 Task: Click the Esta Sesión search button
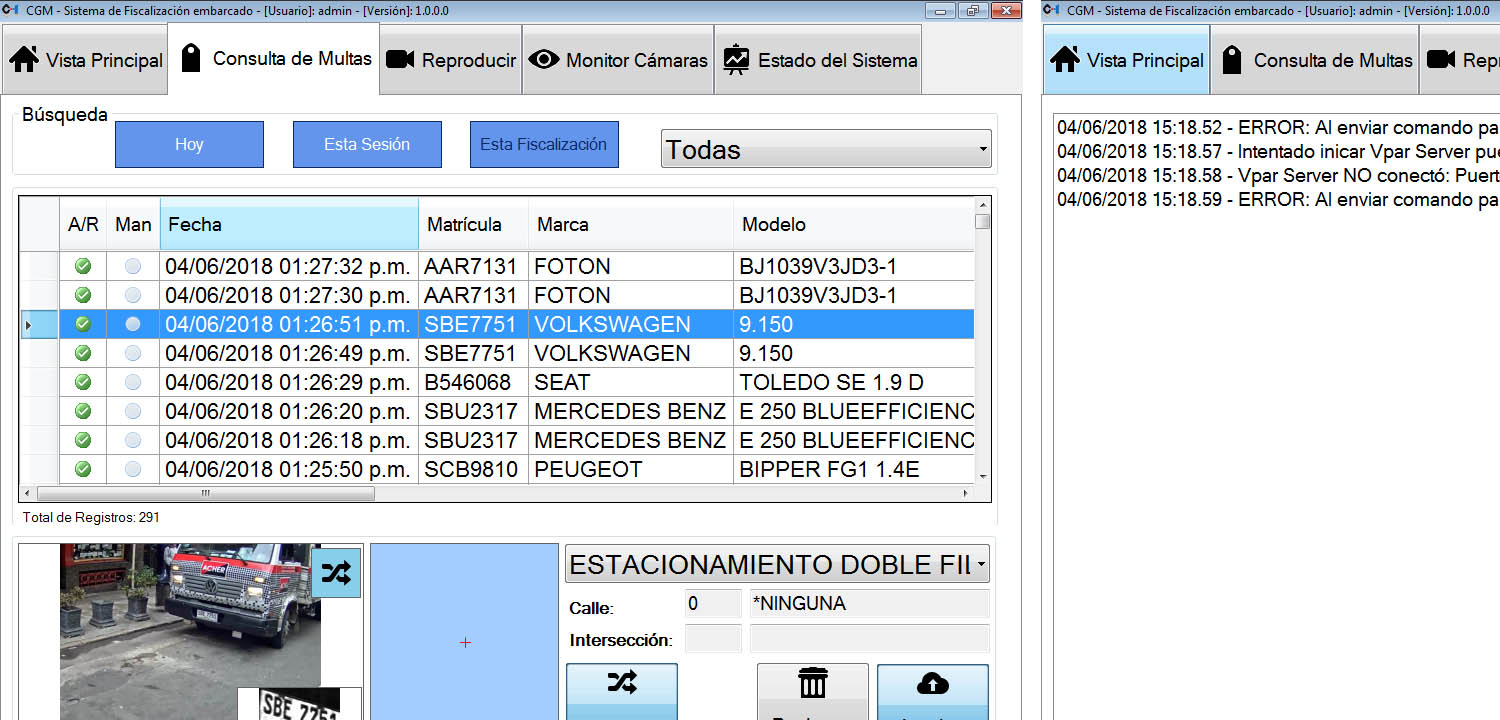point(367,144)
